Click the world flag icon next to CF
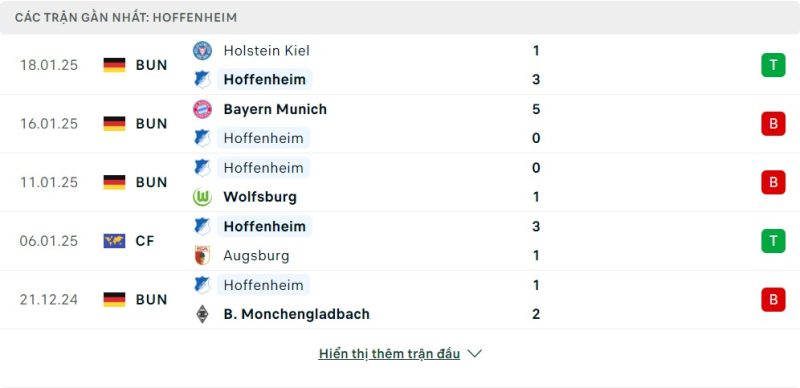Image resolution: width=800 pixels, height=388 pixels. 114,241
